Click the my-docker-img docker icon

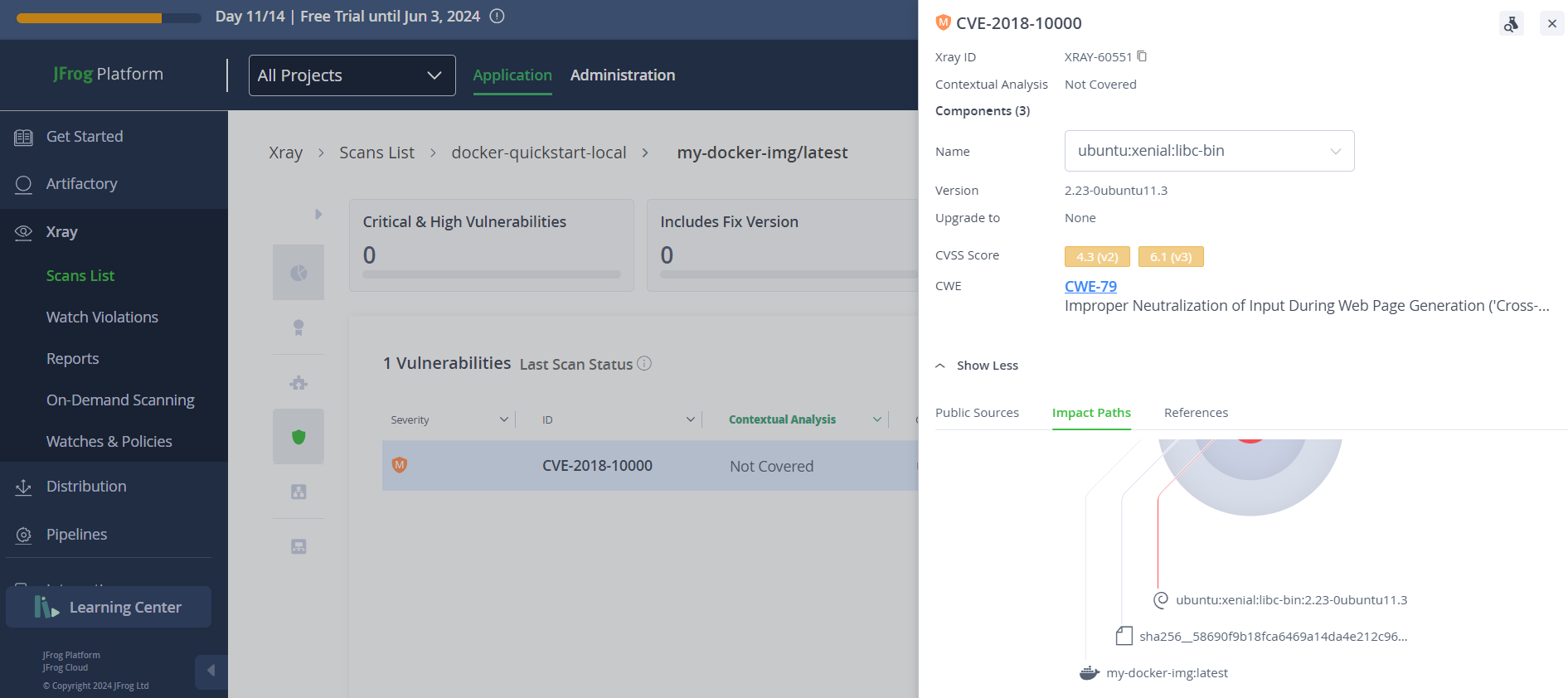[x=1090, y=673]
